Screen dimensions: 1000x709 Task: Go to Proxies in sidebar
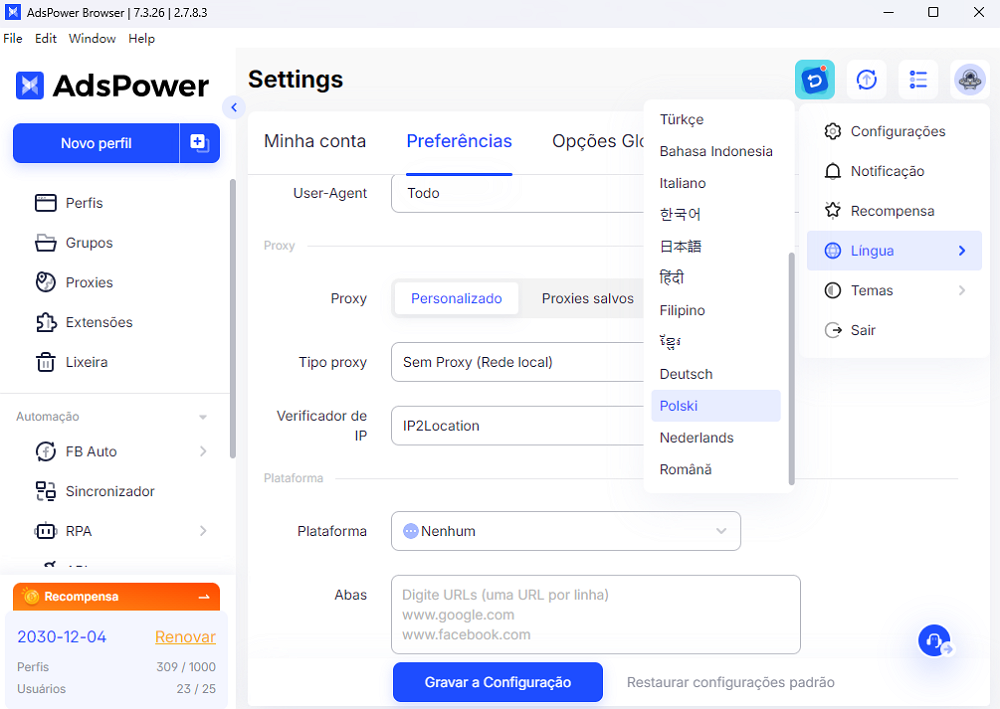(x=89, y=282)
